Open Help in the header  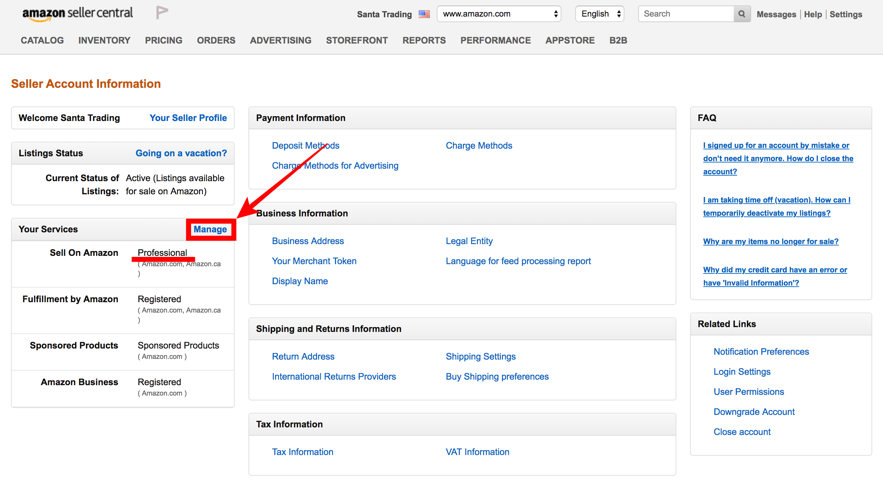(813, 14)
